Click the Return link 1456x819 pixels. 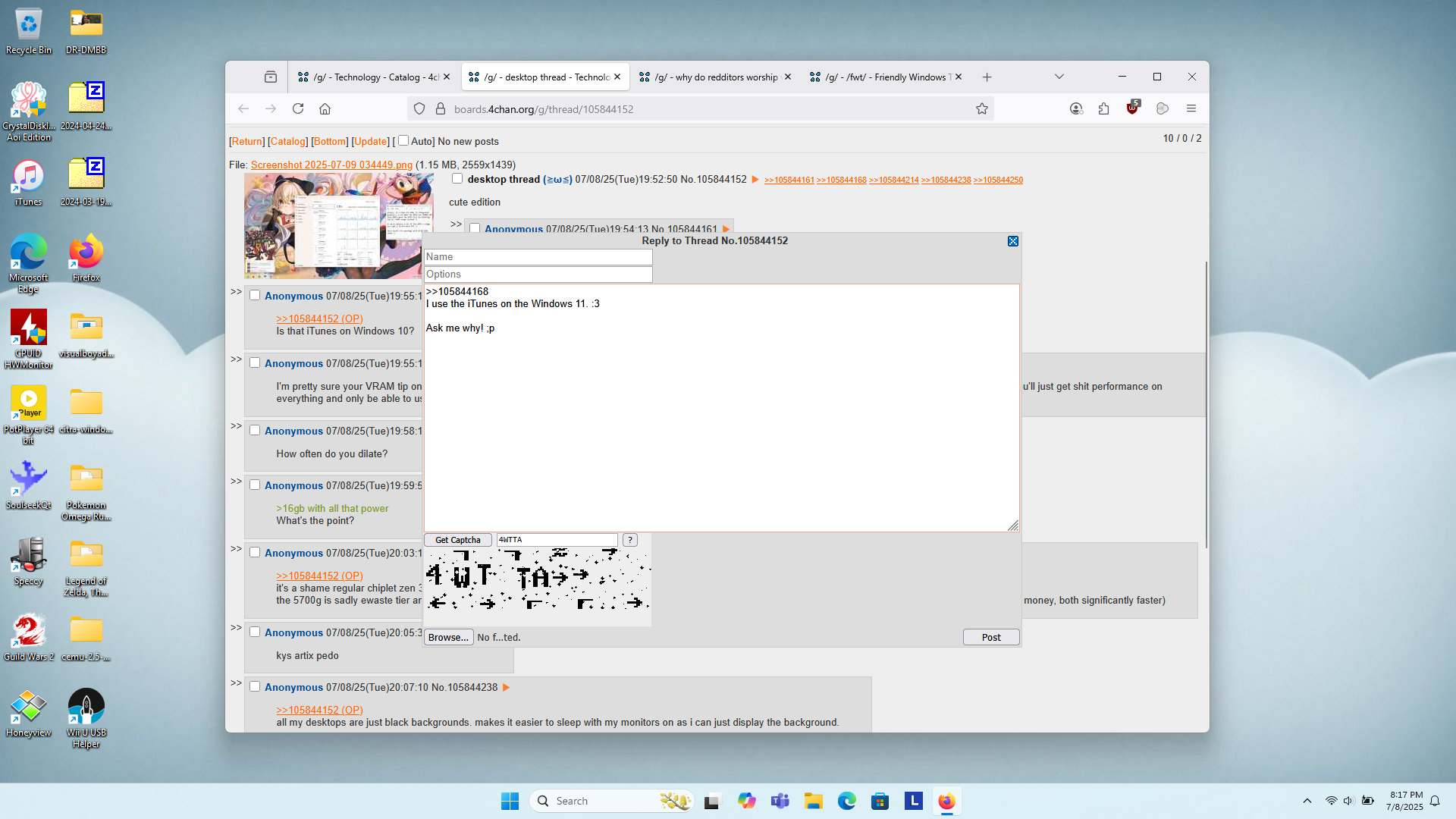pos(247,142)
